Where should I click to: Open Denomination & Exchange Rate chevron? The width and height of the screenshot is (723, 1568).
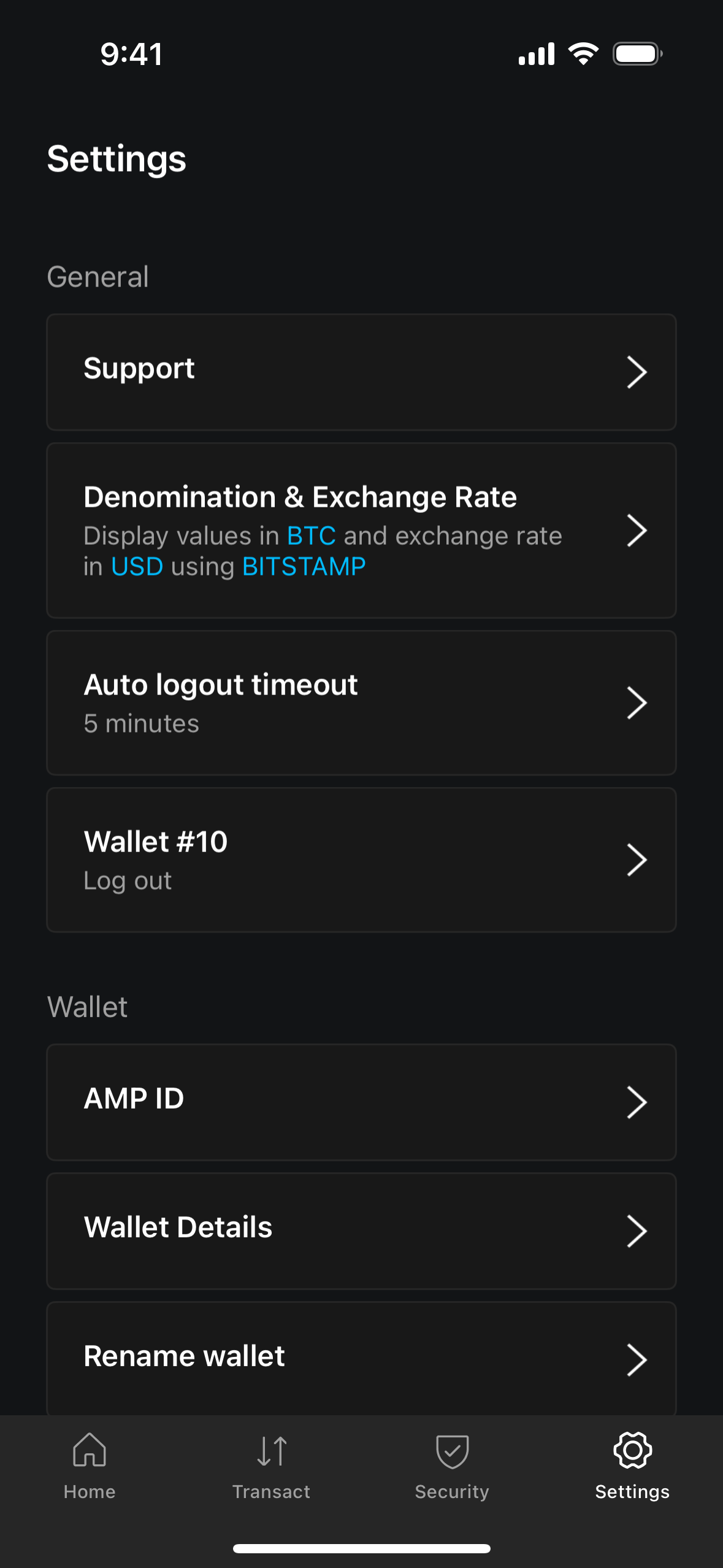[x=637, y=531]
